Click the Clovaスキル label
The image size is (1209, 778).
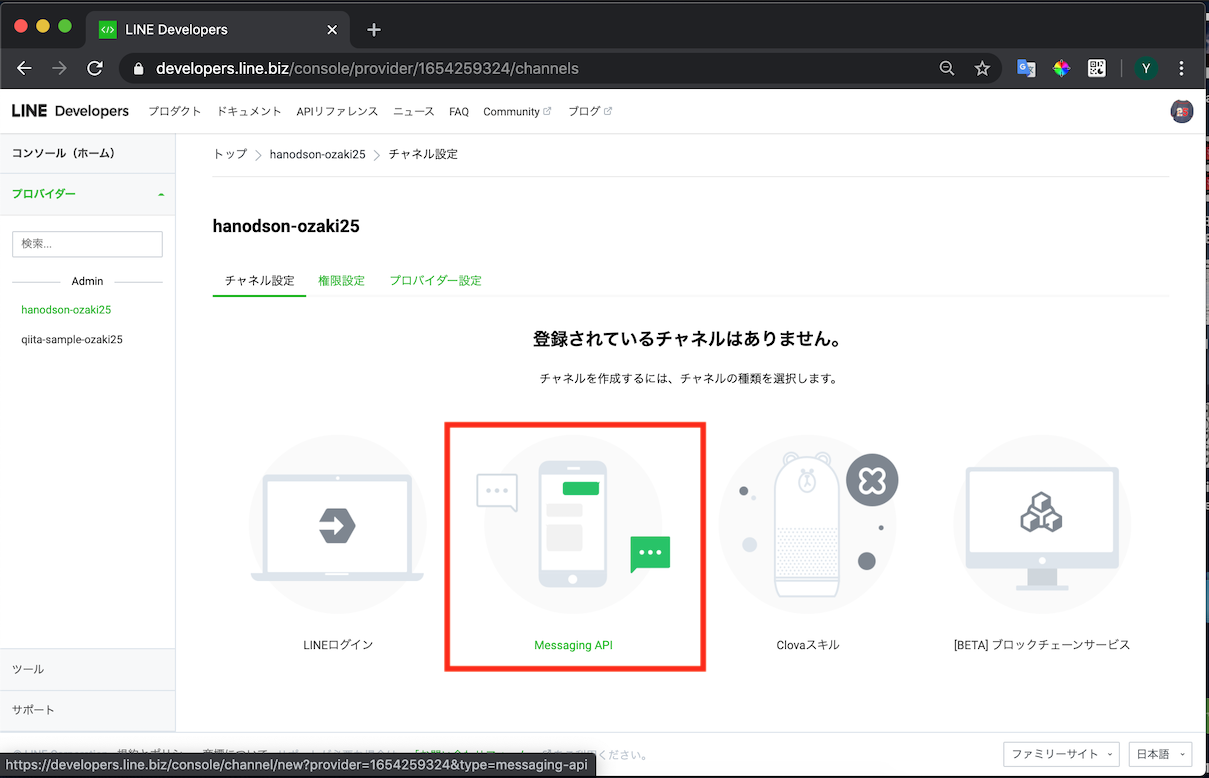pyautogui.click(x=808, y=645)
